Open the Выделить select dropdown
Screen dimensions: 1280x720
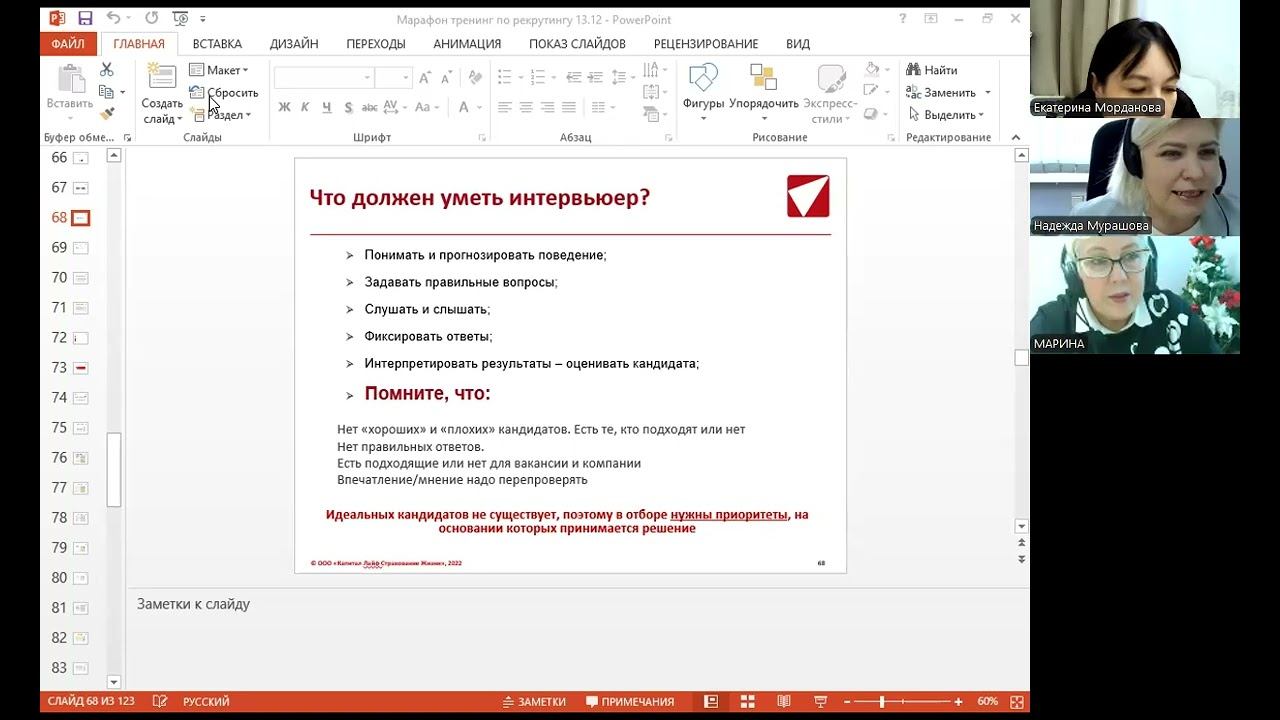949,115
